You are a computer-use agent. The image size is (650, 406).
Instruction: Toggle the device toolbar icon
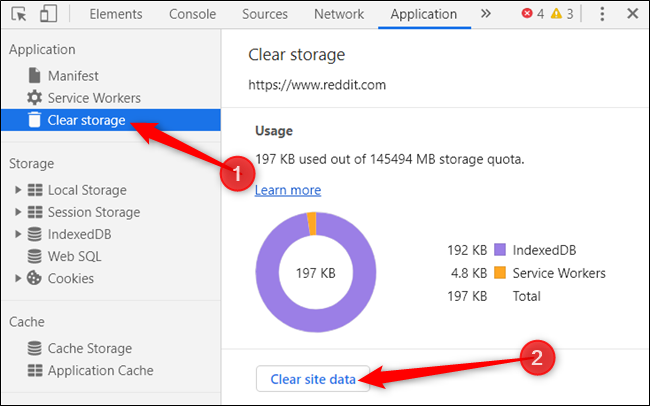48,13
